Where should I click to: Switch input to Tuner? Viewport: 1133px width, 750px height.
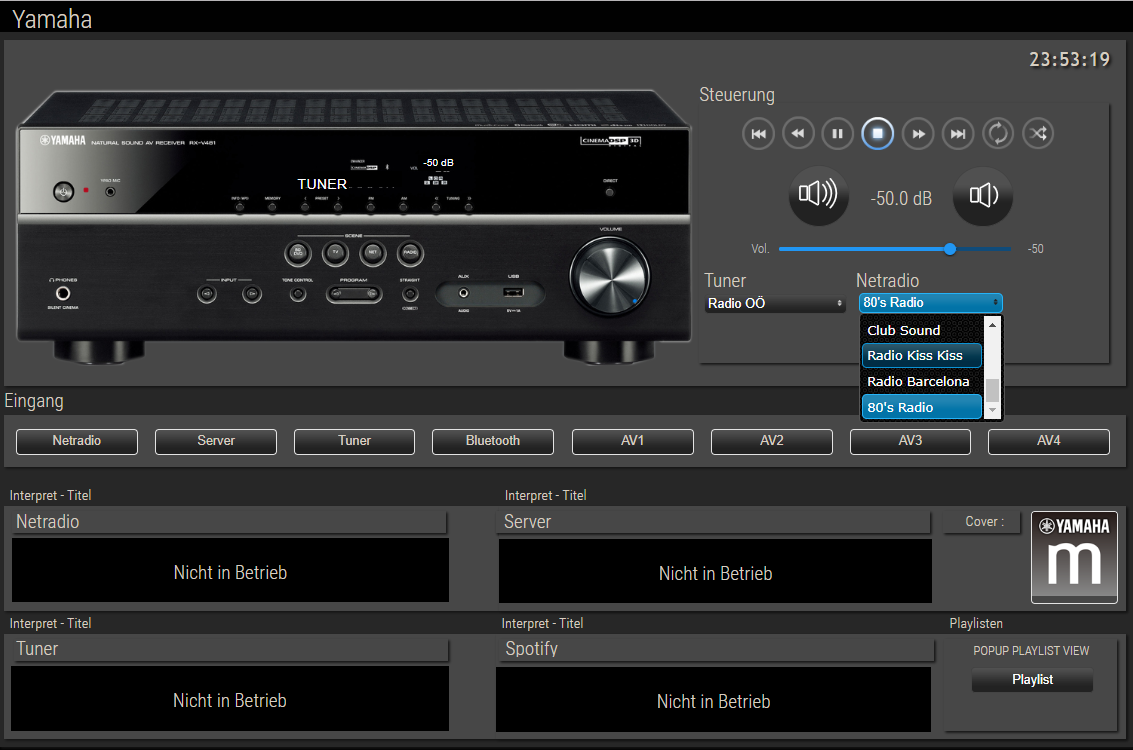tap(354, 441)
